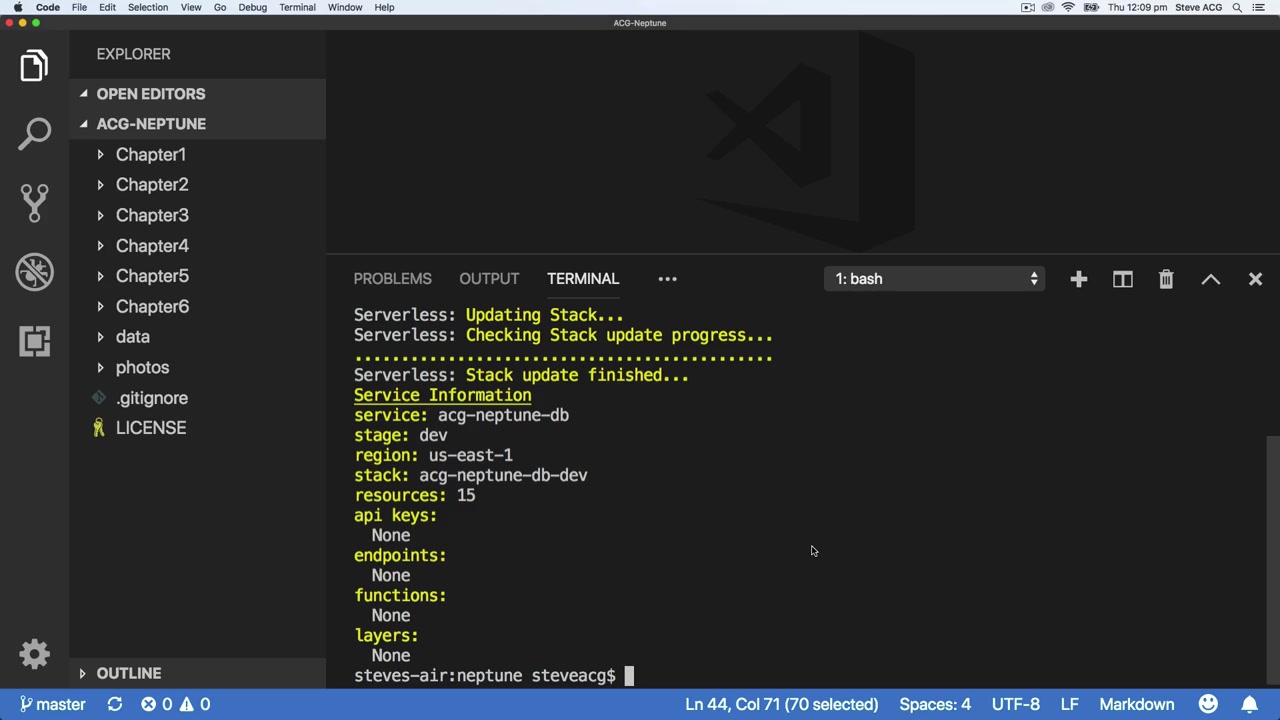This screenshot has height=720, width=1280.
Task: Switch to the OUTPUT tab
Action: (x=489, y=279)
